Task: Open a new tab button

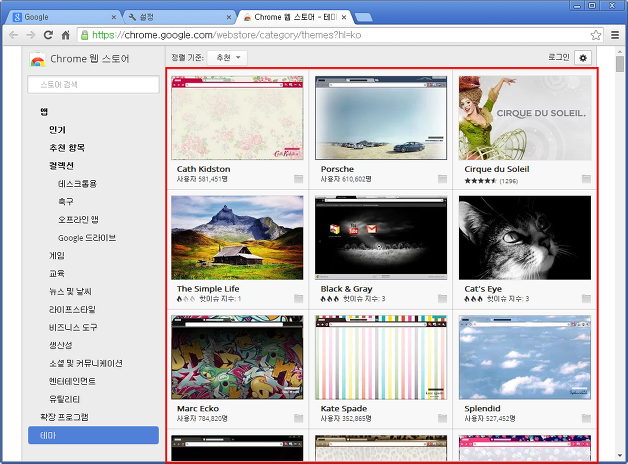Action: (364, 18)
